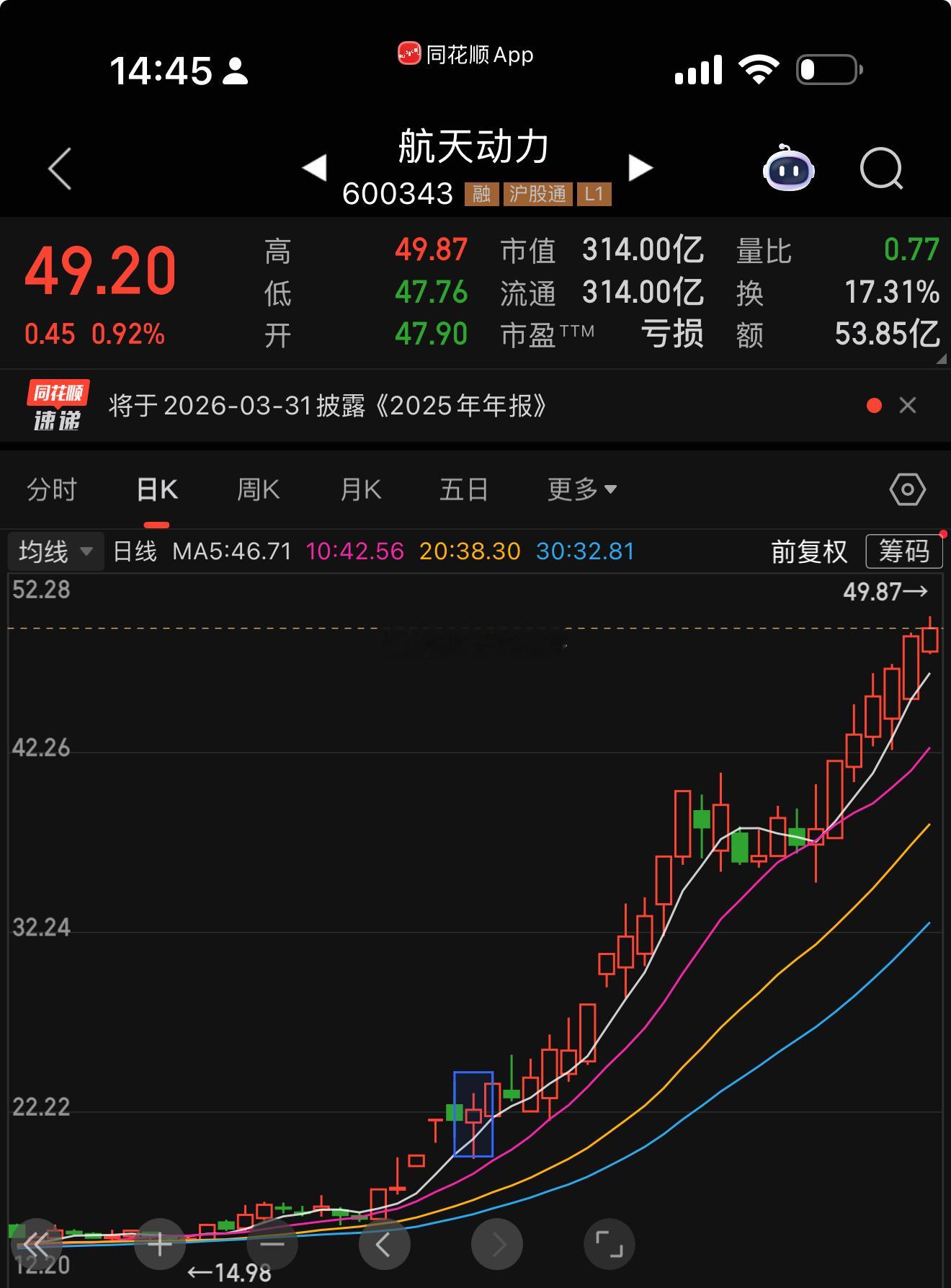Tap the current price 49.20
This screenshot has width=951, height=1288.
click(x=100, y=271)
